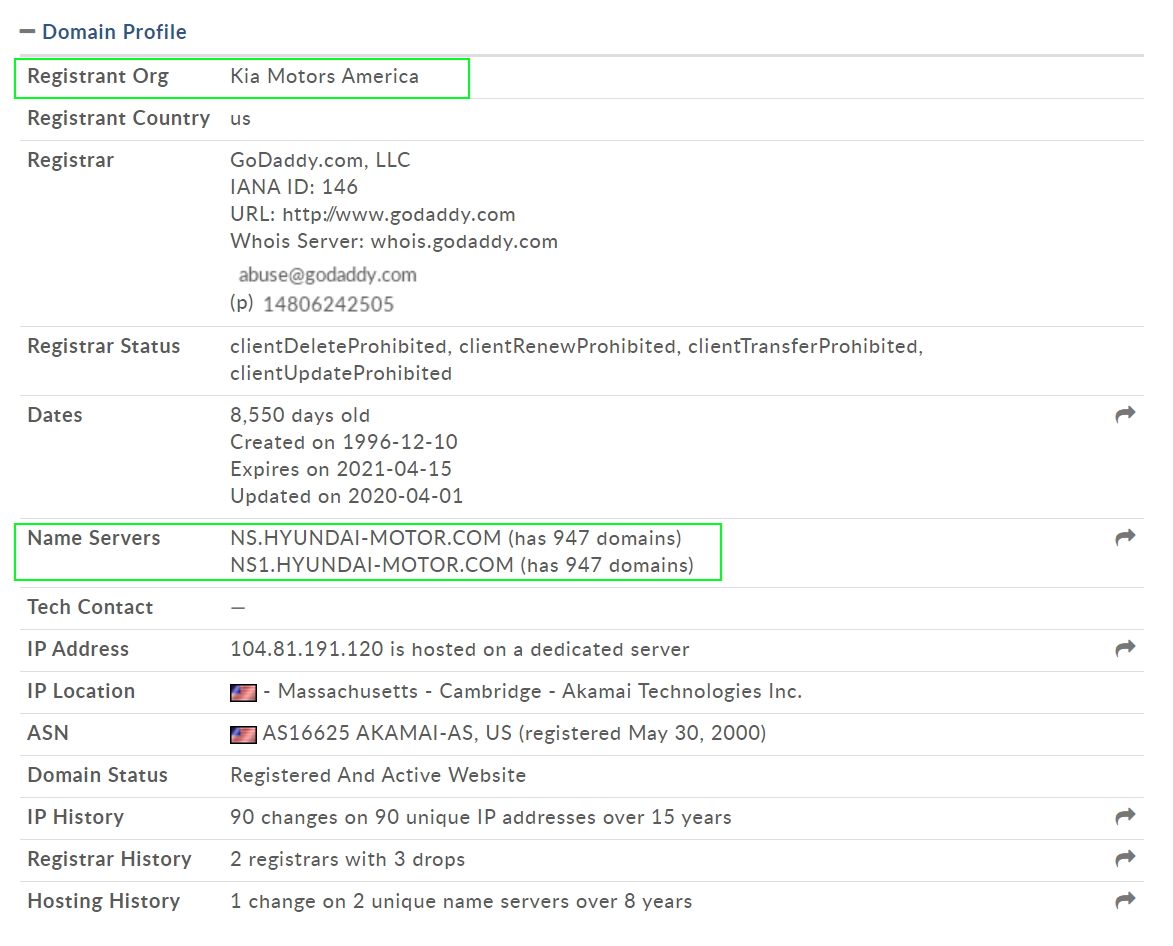Click the US flag icon in the ASN row
The height and width of the screenshot is (946, 1173).
point(243,734)
